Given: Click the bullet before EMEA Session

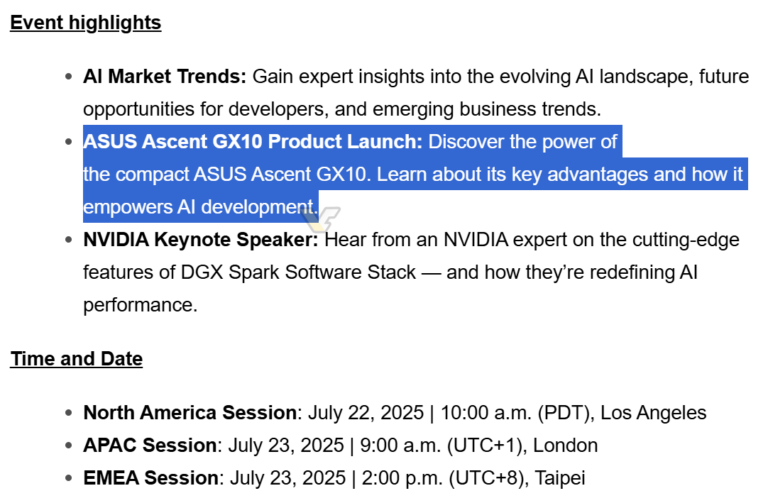Looking at the screenshot, I should click(x=69, y=478).
